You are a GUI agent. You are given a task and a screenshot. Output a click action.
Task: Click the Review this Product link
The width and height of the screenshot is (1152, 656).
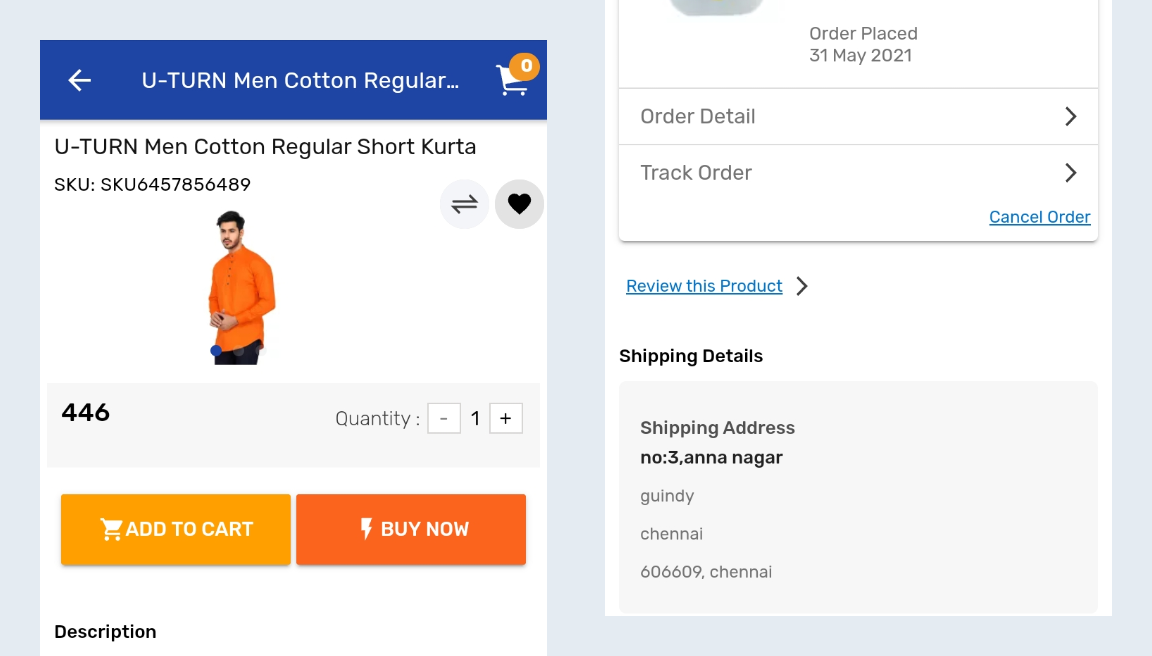click(x=704, y=286)
